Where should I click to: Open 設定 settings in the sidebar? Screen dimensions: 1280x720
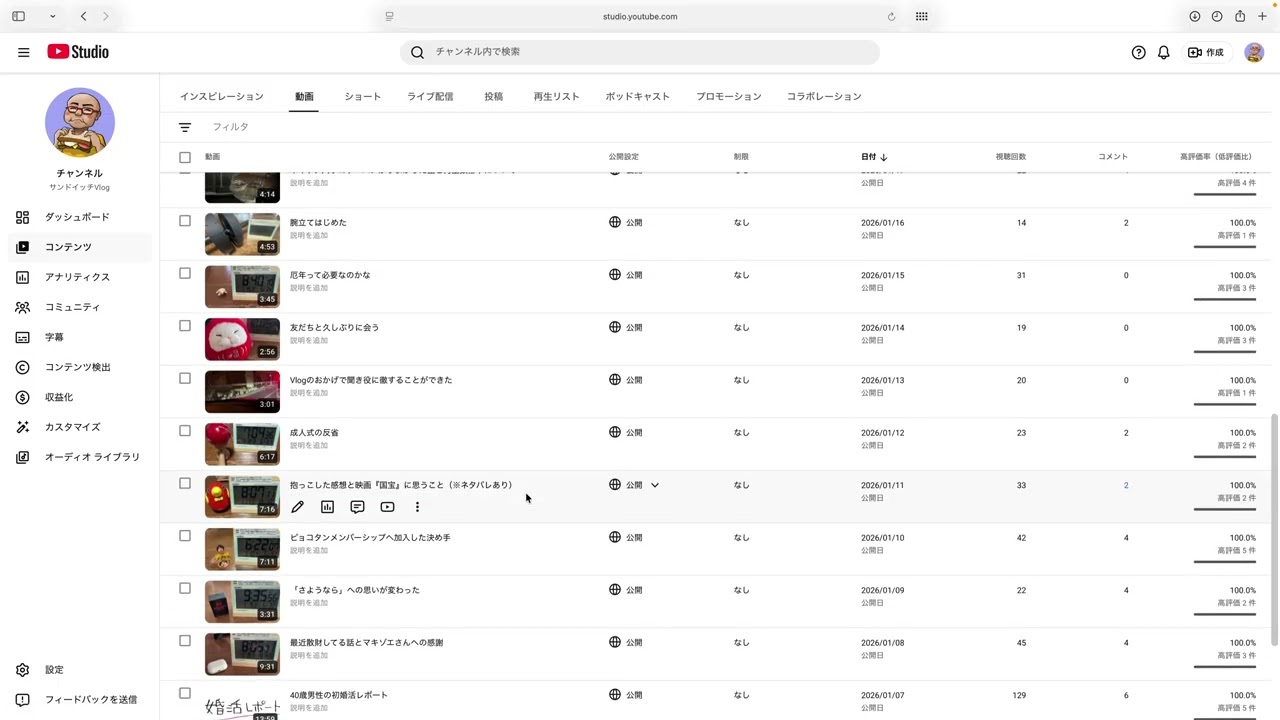[80, 670]
